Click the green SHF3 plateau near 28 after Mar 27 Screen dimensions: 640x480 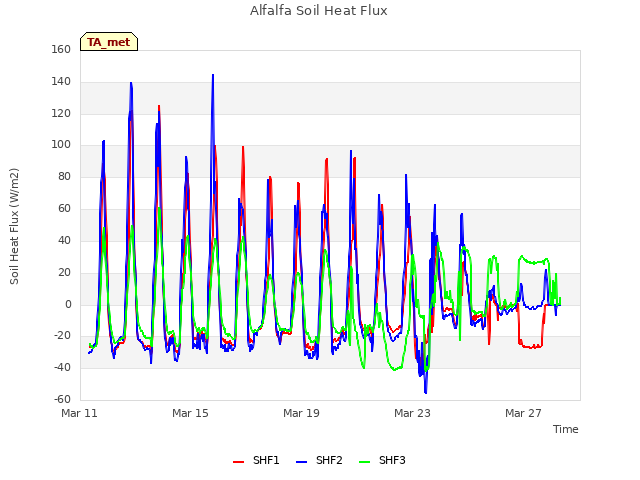pyautogui.click(x=533, y=262)
